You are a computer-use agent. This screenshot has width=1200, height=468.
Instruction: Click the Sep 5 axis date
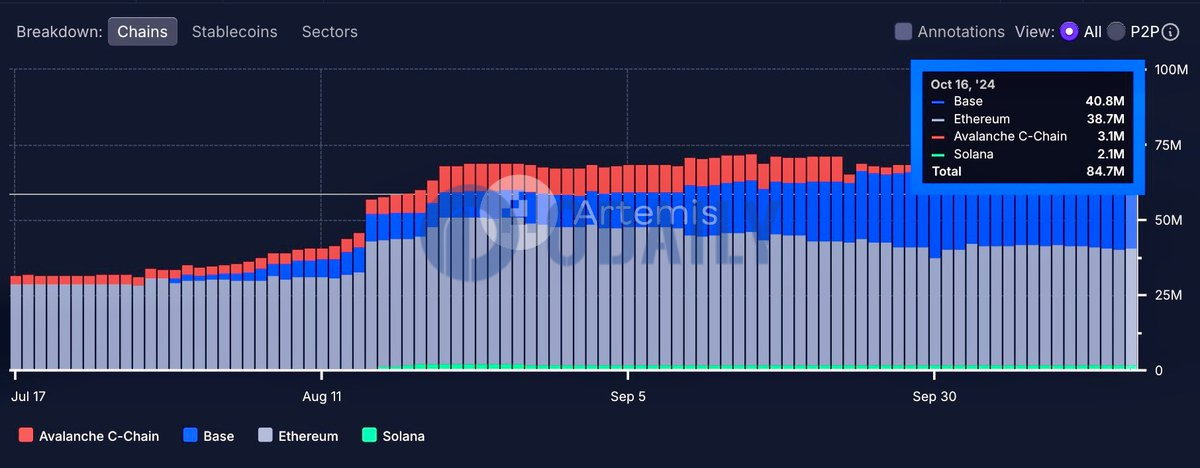click(628, 396)
